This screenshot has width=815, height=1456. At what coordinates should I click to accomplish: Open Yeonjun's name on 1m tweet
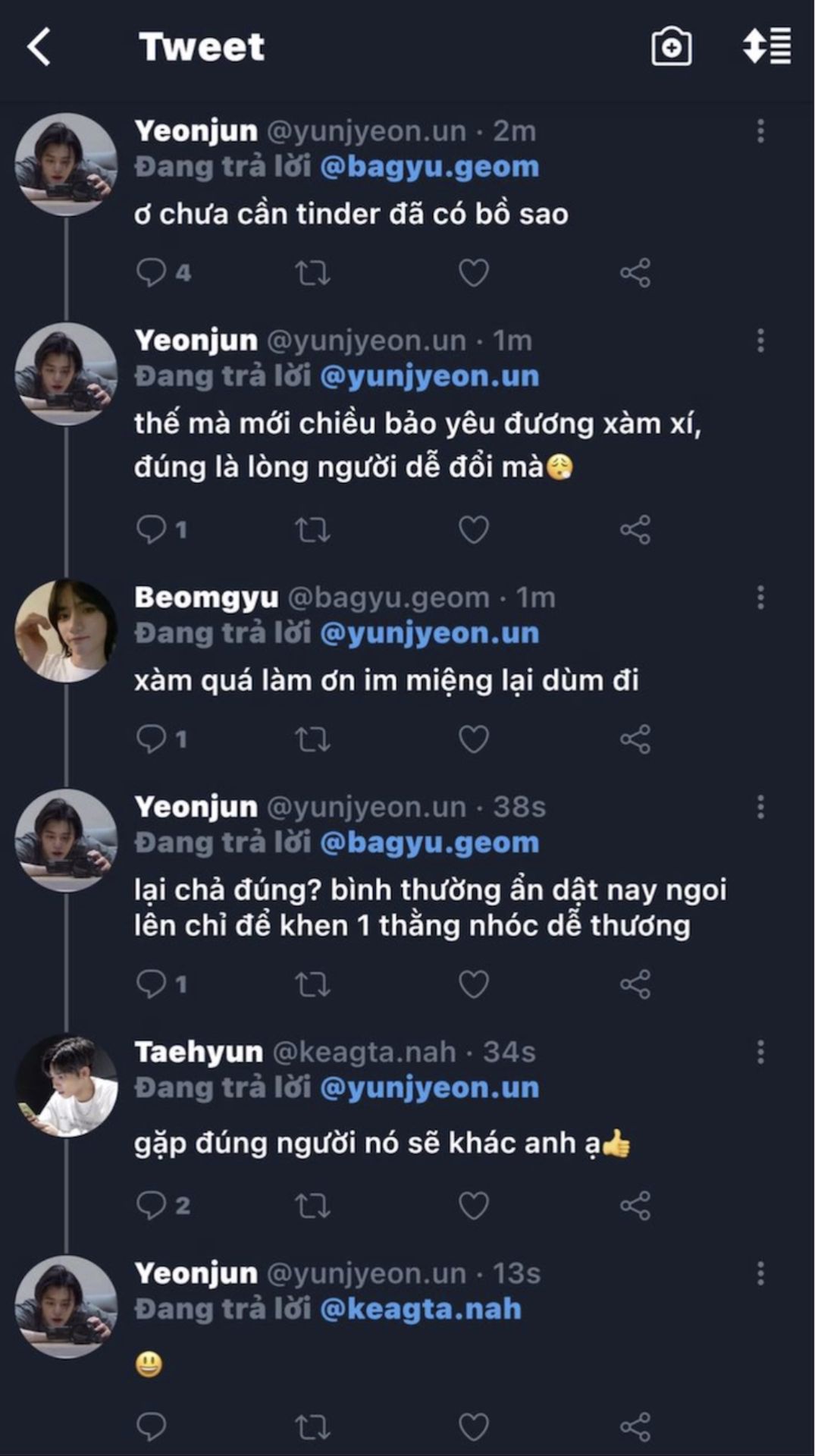[x=196, y=340]
